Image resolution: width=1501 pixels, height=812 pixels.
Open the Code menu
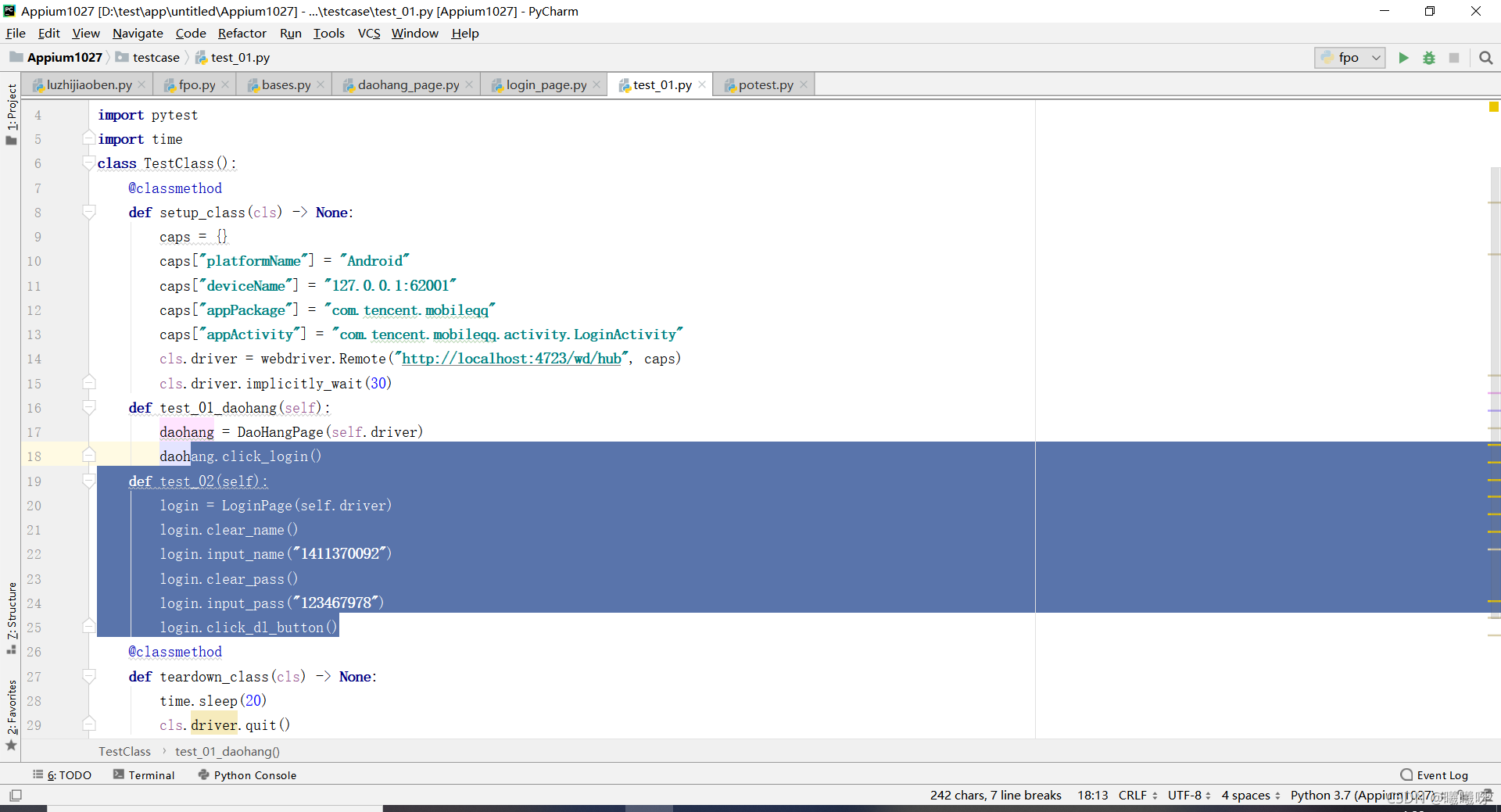[x=191, y=33]
